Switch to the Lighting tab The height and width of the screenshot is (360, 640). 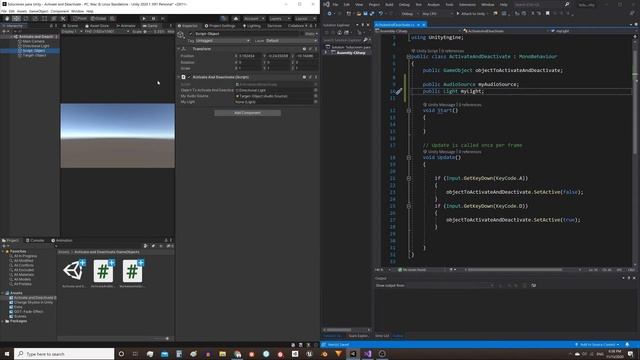tap(252, 26)
